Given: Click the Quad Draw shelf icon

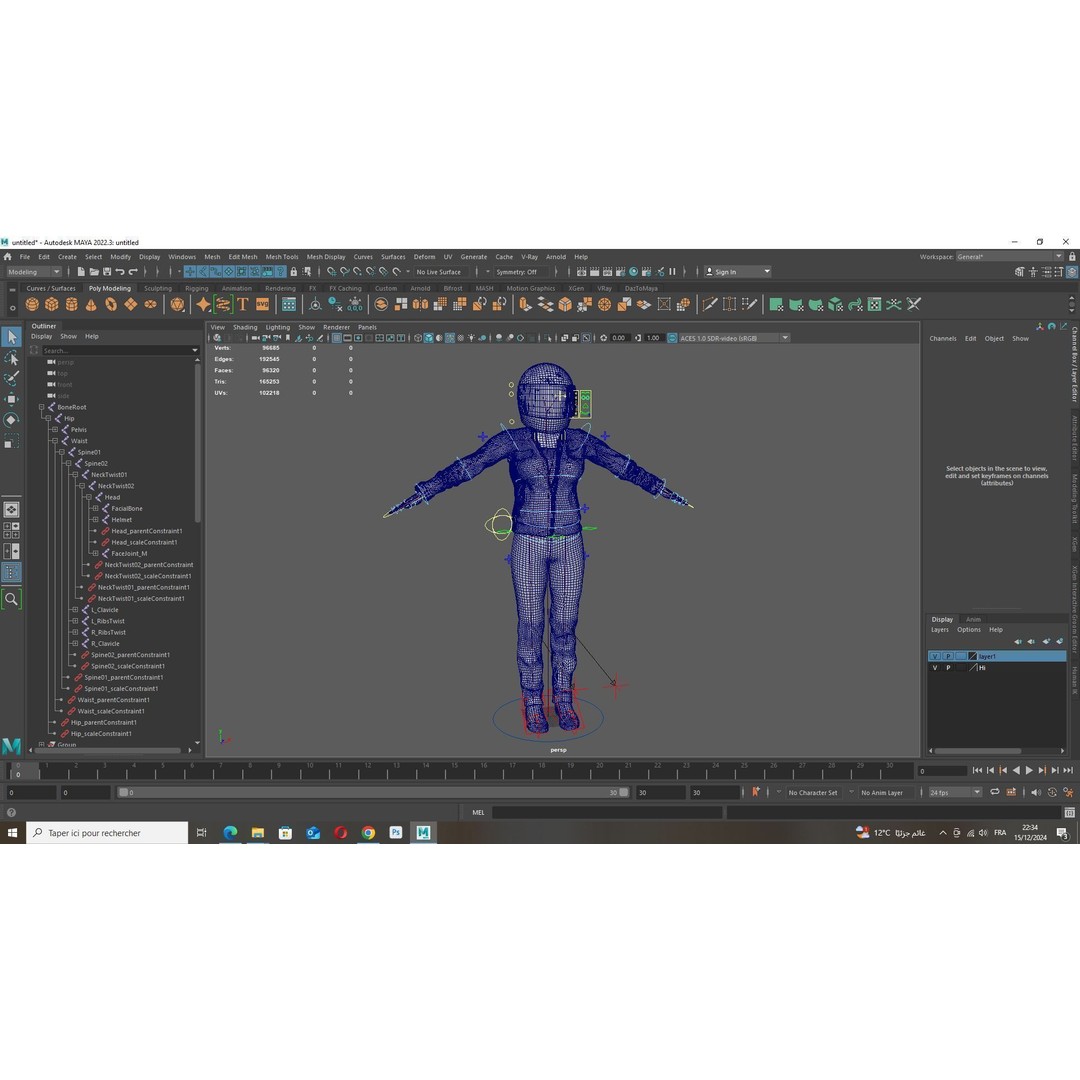Looking at the screenshot, I should click(x=749, y=304).
